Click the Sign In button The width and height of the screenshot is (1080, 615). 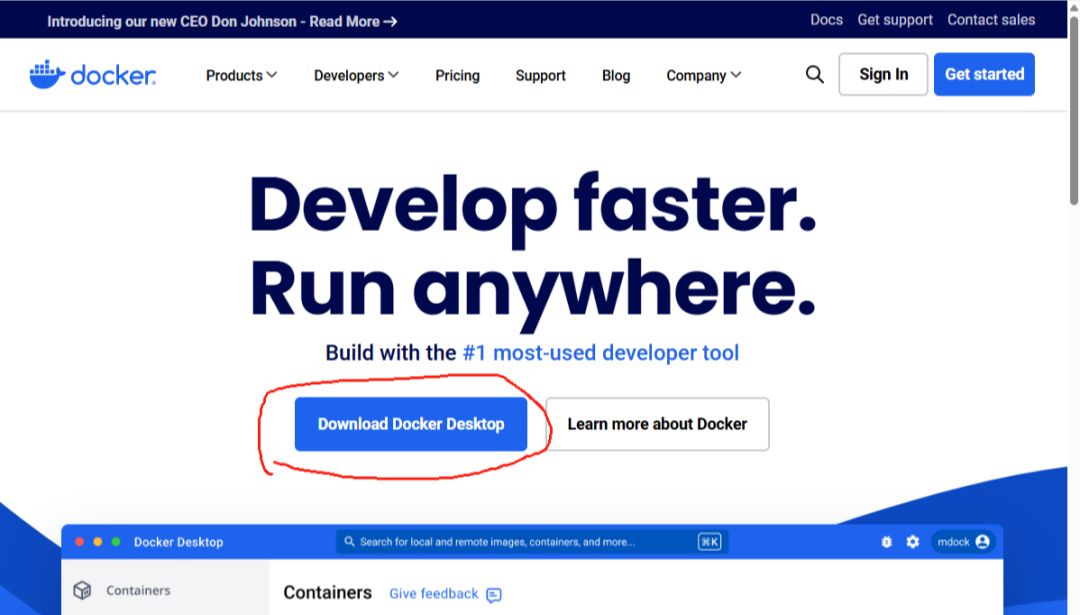point(883,74)
